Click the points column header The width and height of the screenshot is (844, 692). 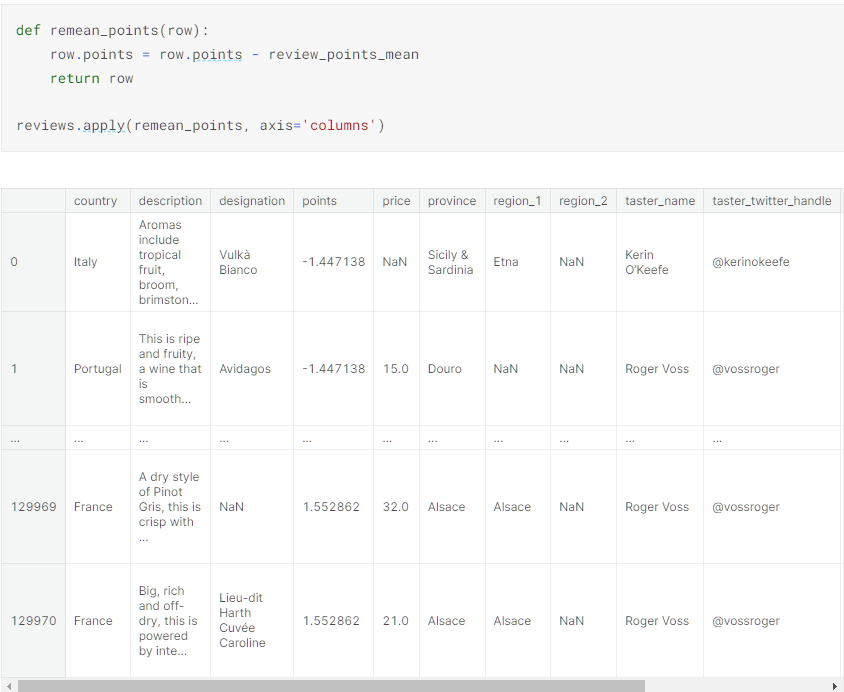coord(320,201)
